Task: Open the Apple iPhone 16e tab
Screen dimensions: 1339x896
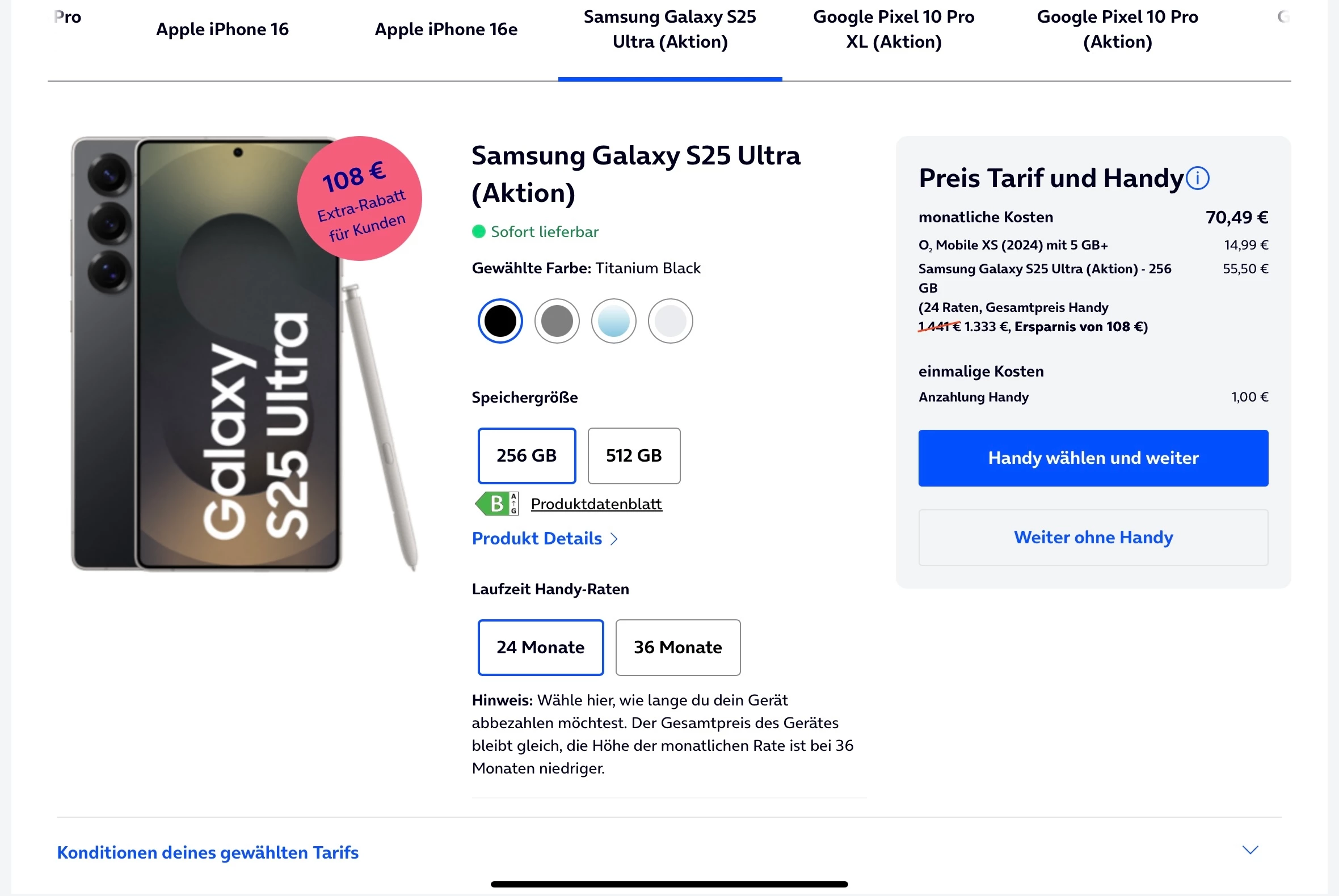Action: [446, 29]
